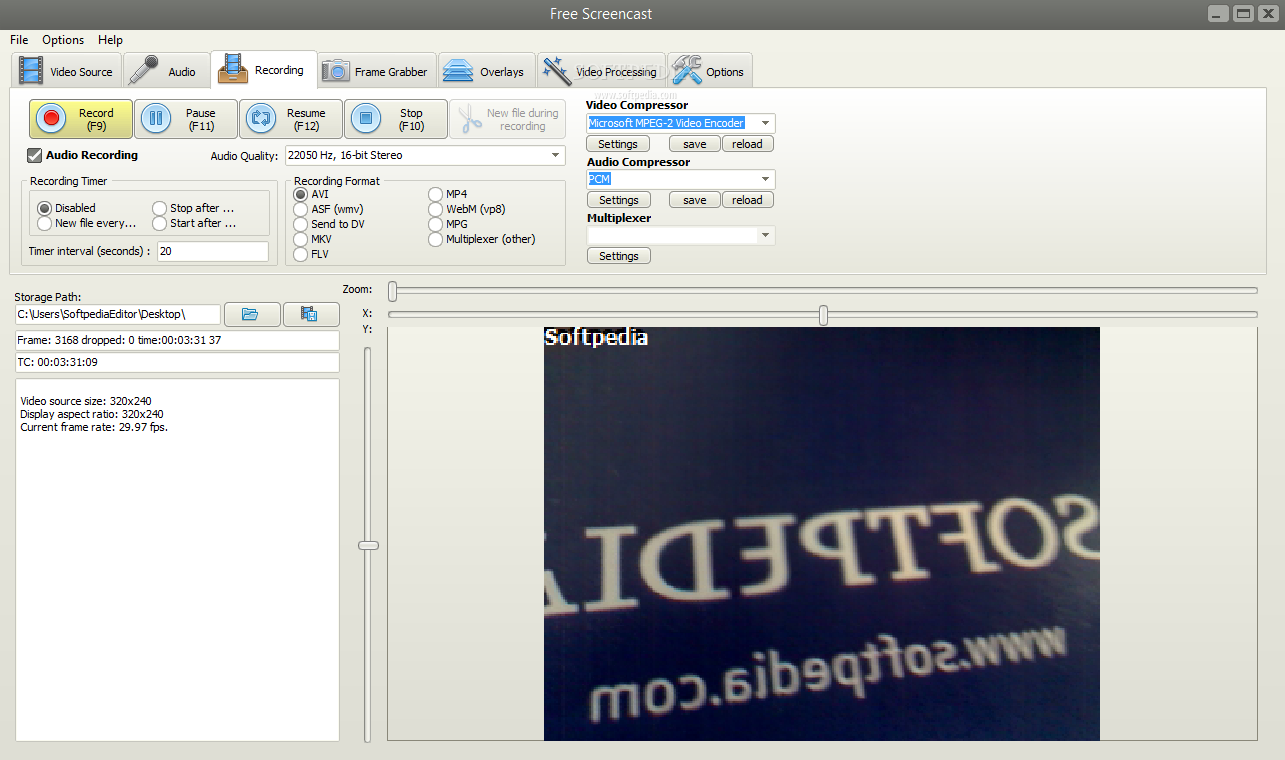Click the microphone Audio tab icon
The height and width of the screenshot is (760, 1285).
pos(144,71)
